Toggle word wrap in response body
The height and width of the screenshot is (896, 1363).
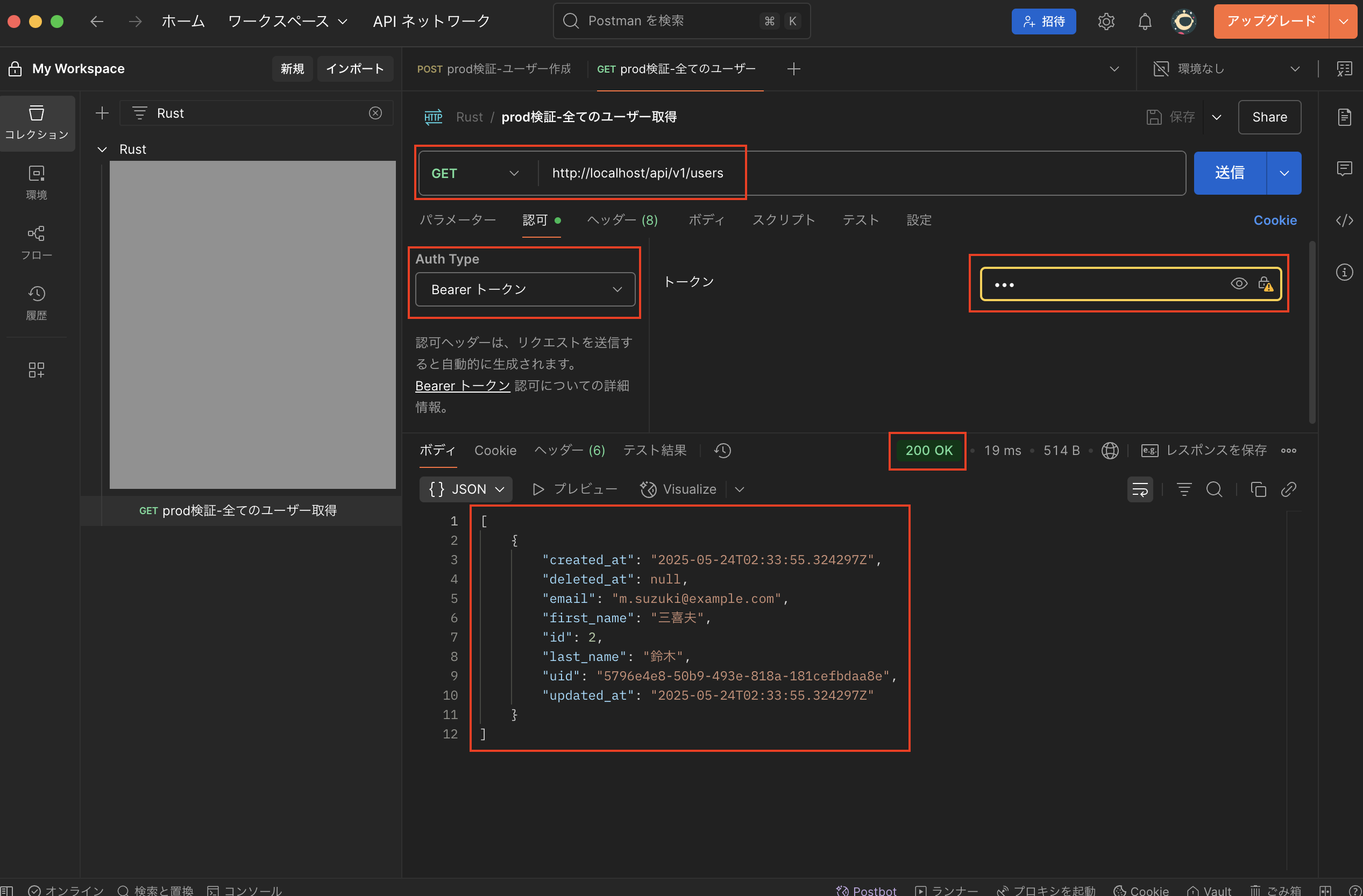click(1140, 489)
